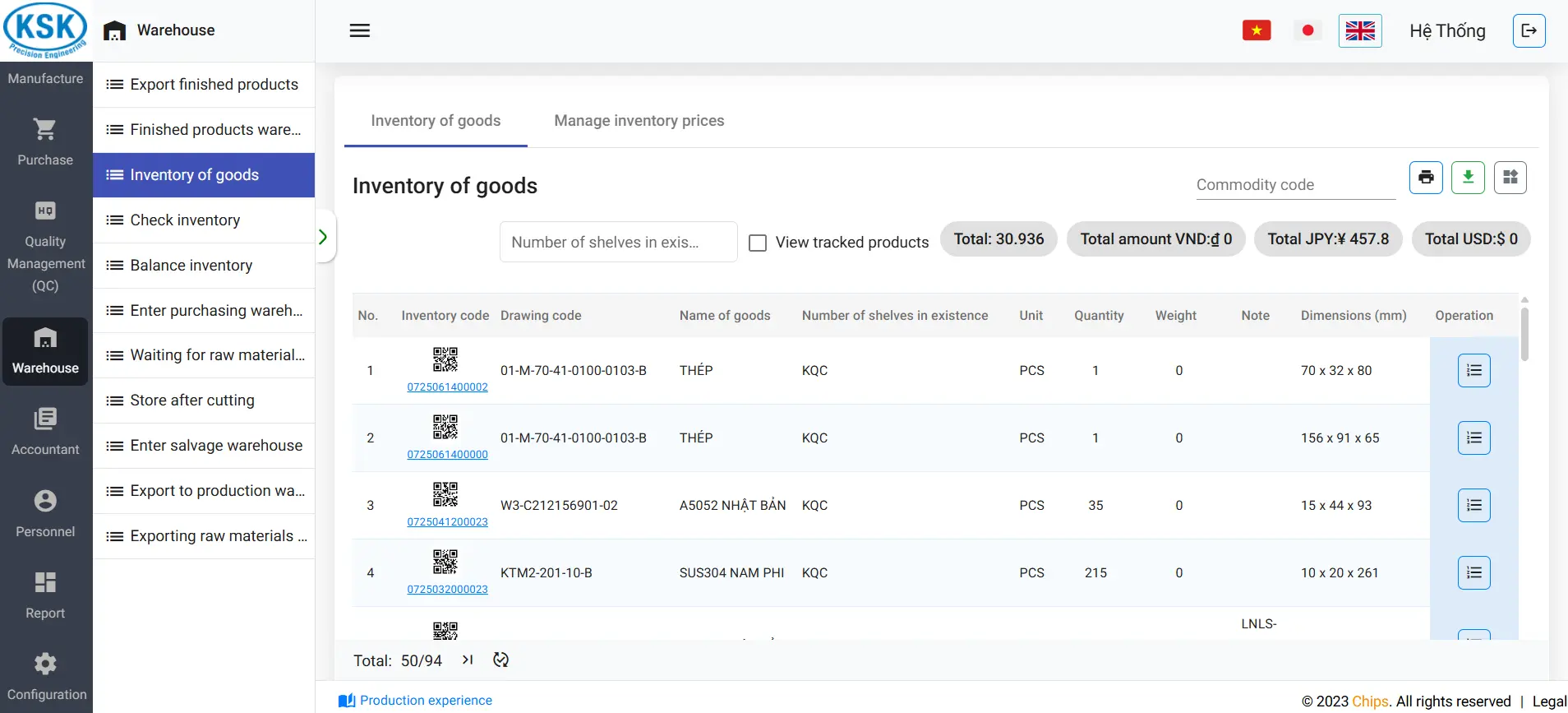Click the print icon button
This screenshot has height=713, width=1568.
(1426, 178)
